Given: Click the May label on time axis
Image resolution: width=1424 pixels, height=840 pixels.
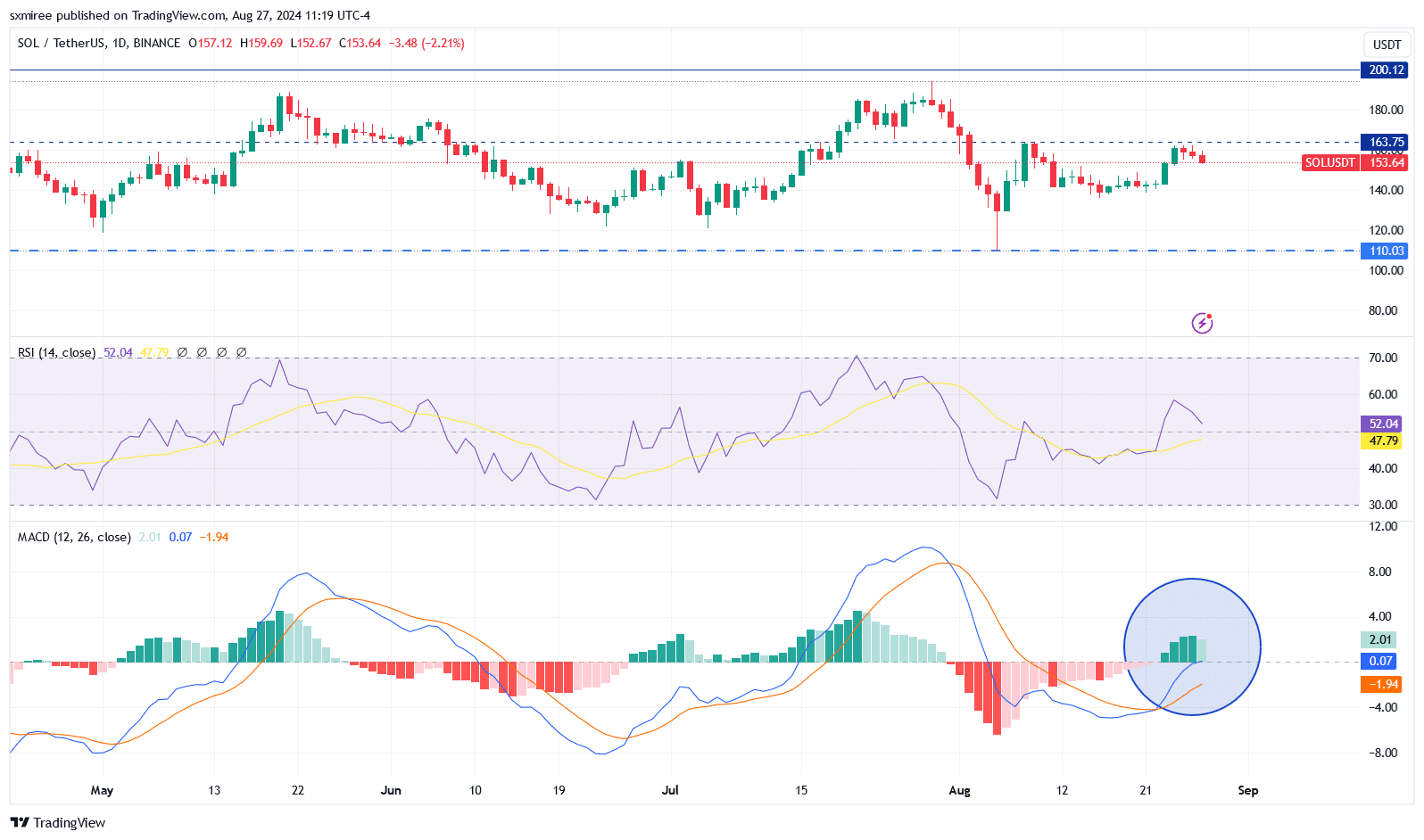Looking at the screenshot, I should click(102, 790).
